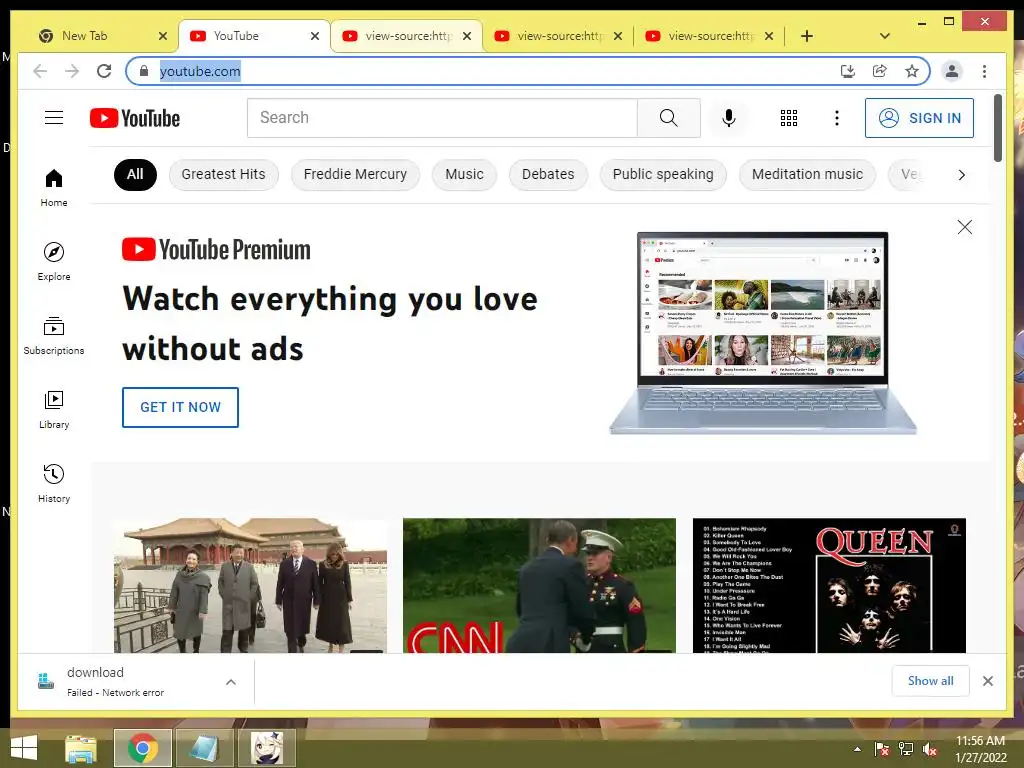1024x768 pixels.
Task: Filter by Greatest Hits chip
Action: click(223, 174)
